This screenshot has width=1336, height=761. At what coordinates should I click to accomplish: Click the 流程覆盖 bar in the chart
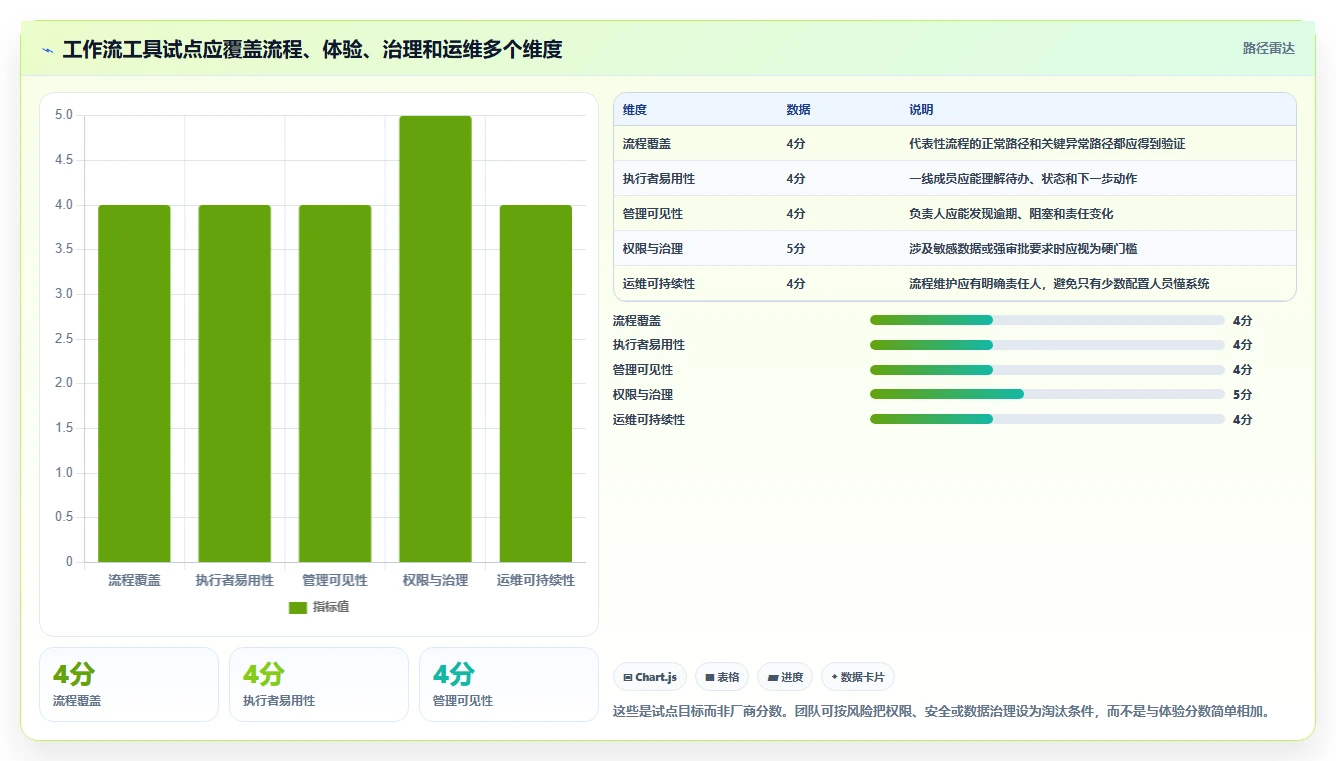point(134,383)
